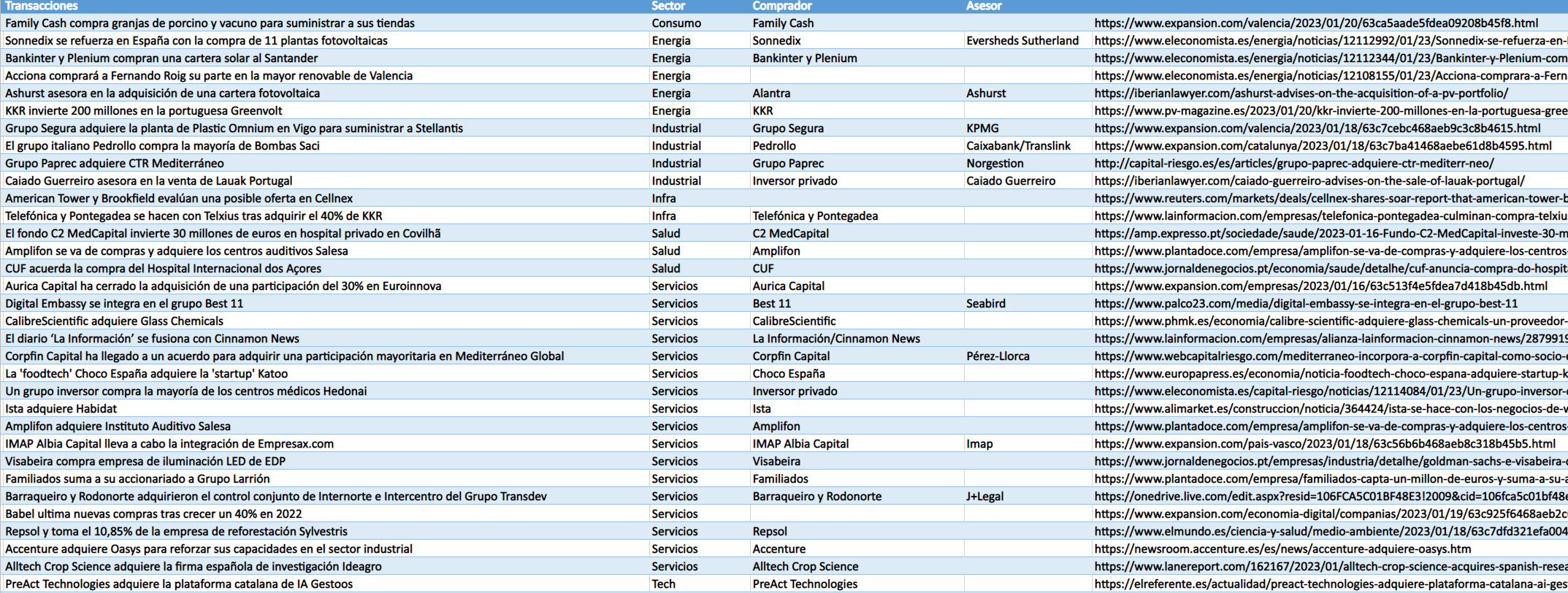Open the pv-magazine link about KKR Greenvolt
Viewport: 1568px width, 593px height.
click(1331, 111)
